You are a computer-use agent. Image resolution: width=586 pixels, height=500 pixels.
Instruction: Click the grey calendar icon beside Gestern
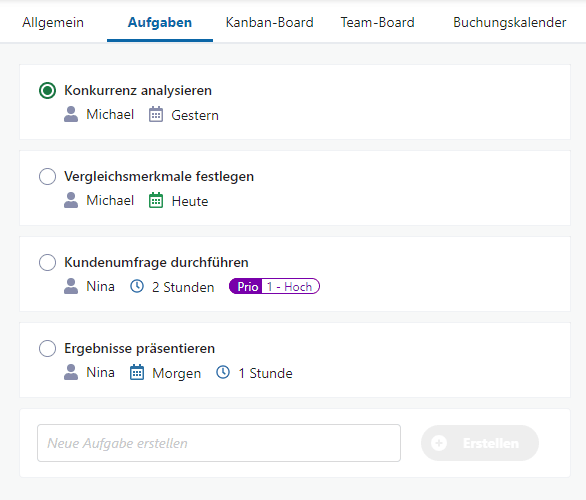click(x=156, y=114)
